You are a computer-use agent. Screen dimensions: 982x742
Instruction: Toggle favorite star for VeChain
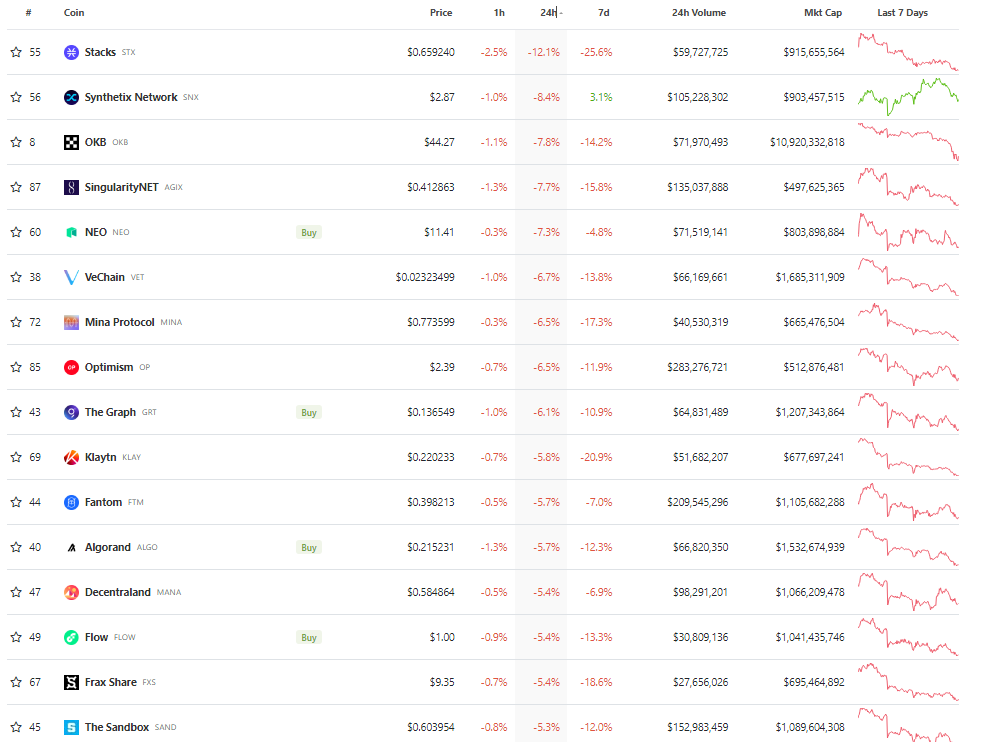coord(16,277)
